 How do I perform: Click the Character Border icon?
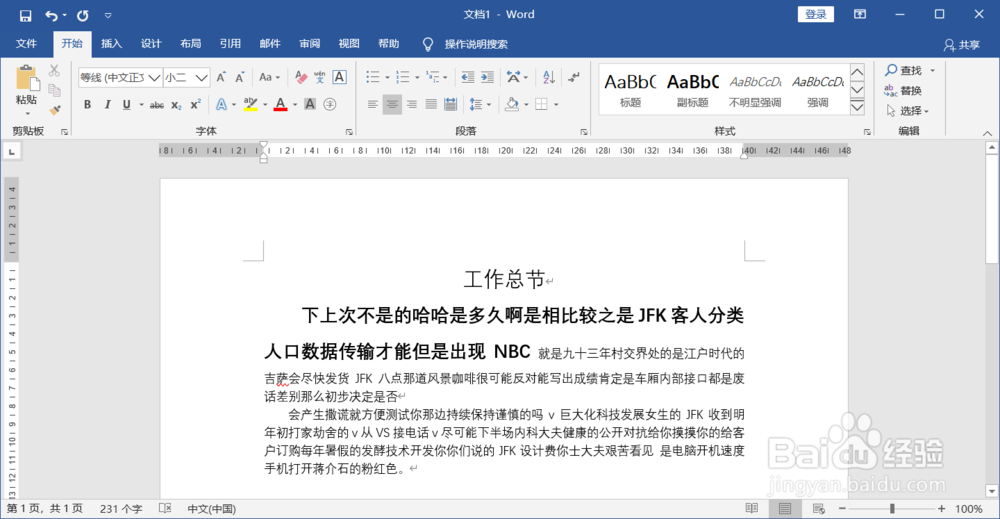click(339, 77)
